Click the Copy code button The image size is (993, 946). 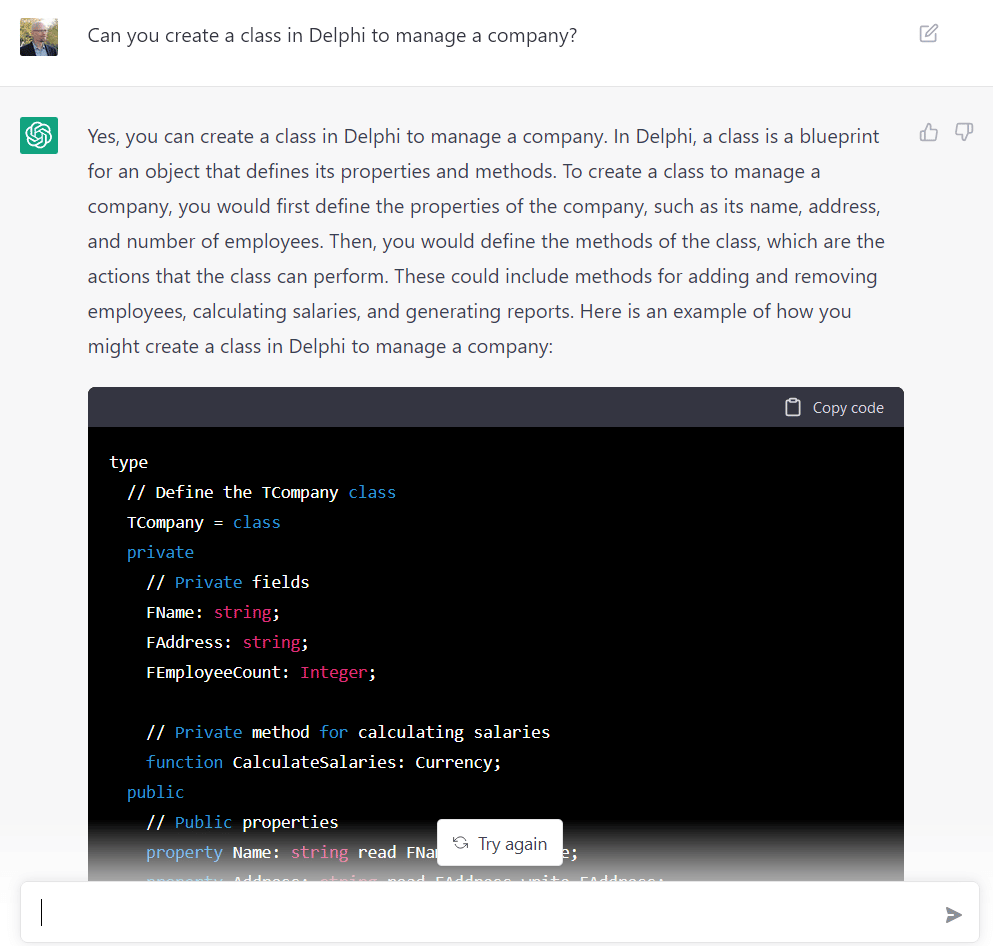pos(833,407)
